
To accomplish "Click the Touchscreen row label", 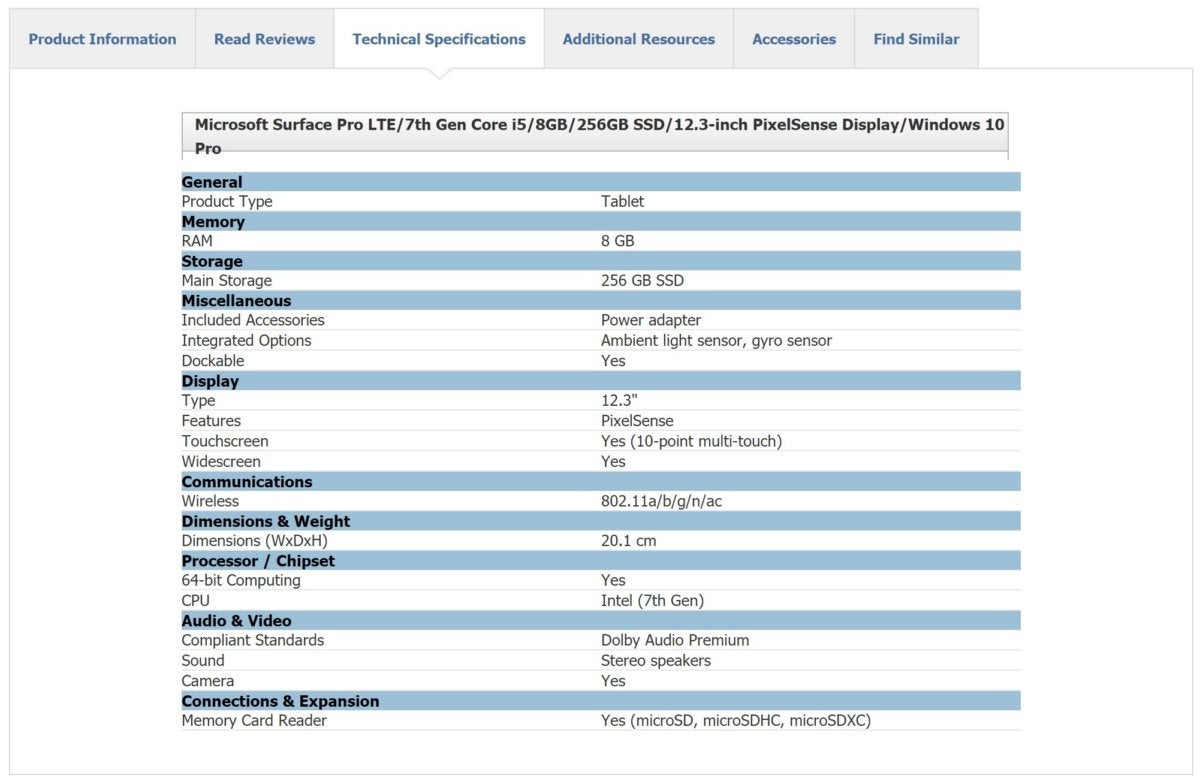I will [x=225, y=441].
